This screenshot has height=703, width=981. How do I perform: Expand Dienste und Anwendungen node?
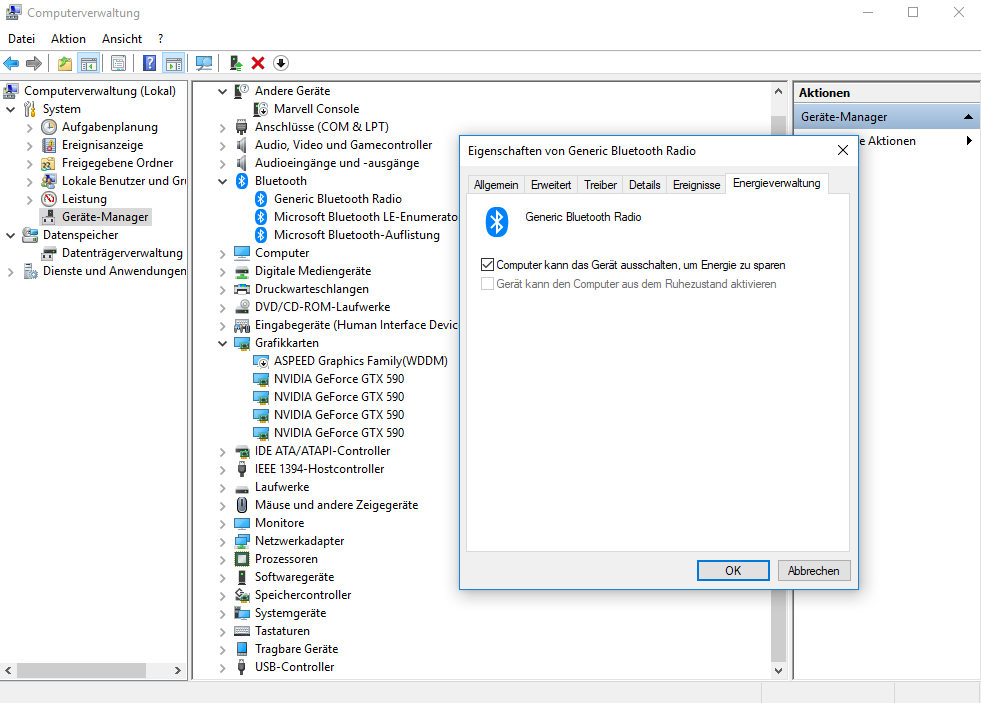pyautogui.click(x=11, y=271)
